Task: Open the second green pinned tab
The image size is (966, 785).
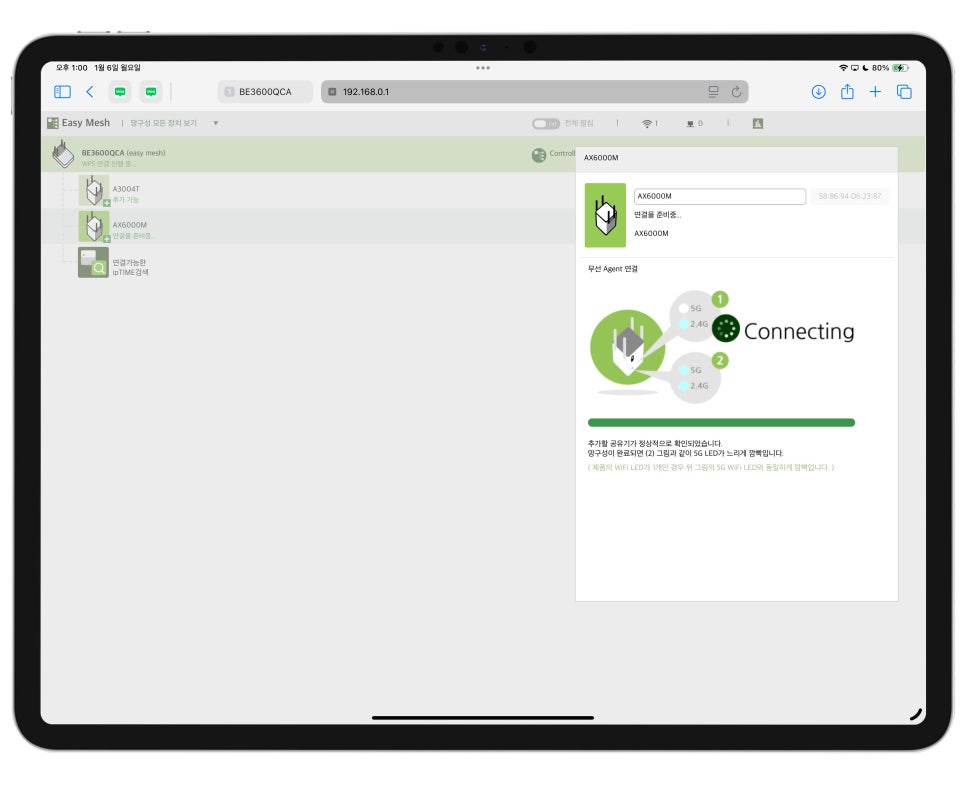Action: coord(151,92)
